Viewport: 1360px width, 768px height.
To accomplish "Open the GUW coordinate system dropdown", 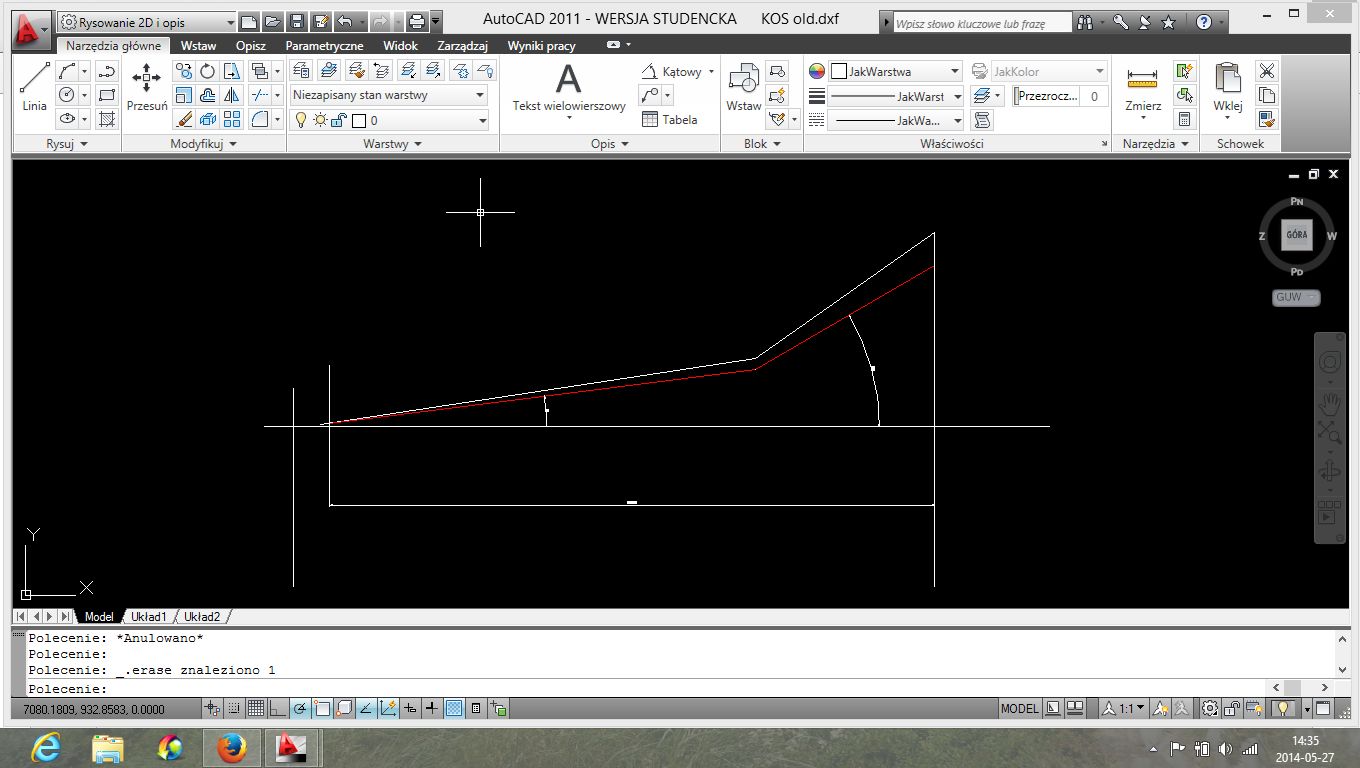I will [1296, 297].
